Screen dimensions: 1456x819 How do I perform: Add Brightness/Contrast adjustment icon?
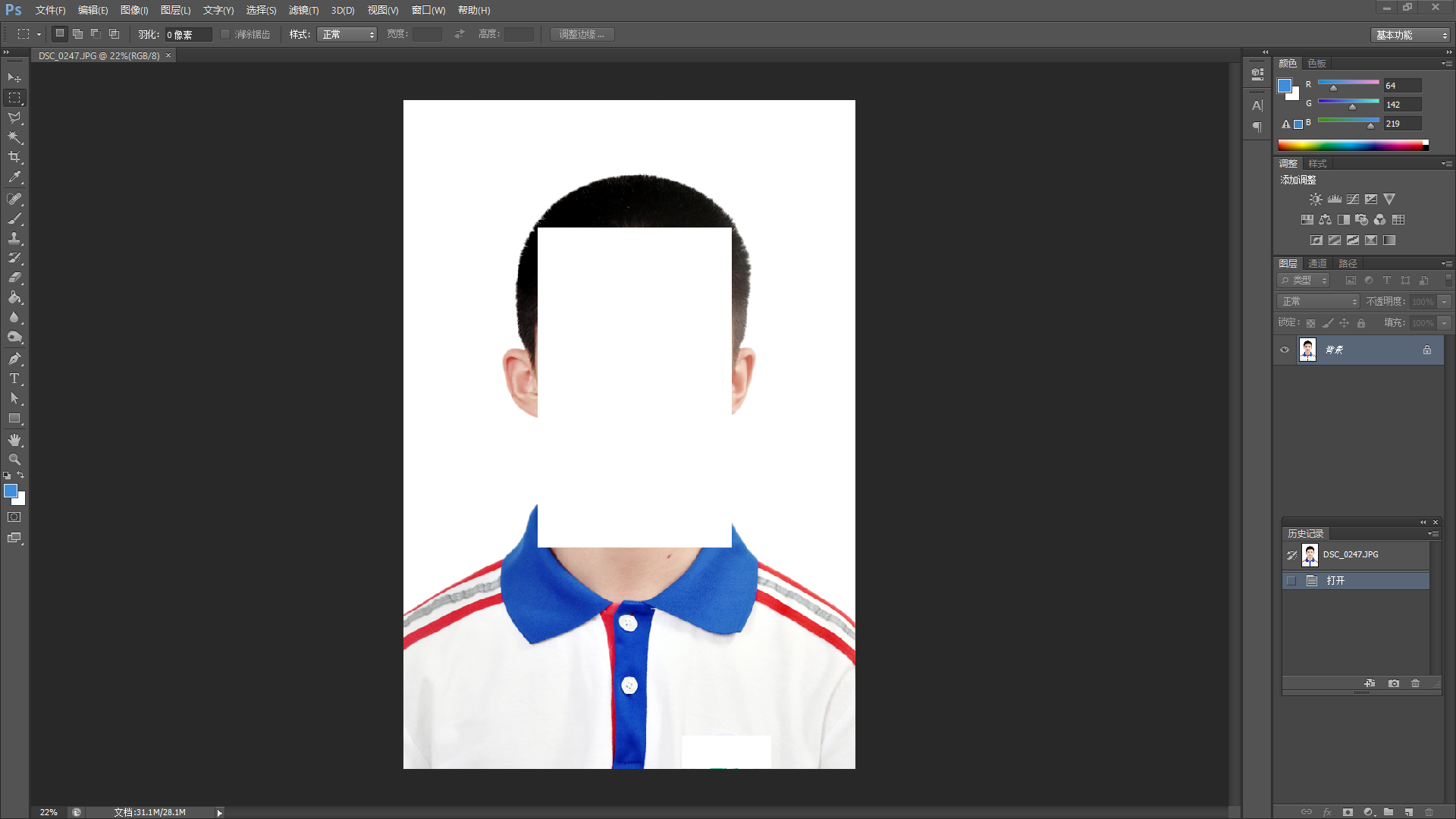coord(1316,199)
